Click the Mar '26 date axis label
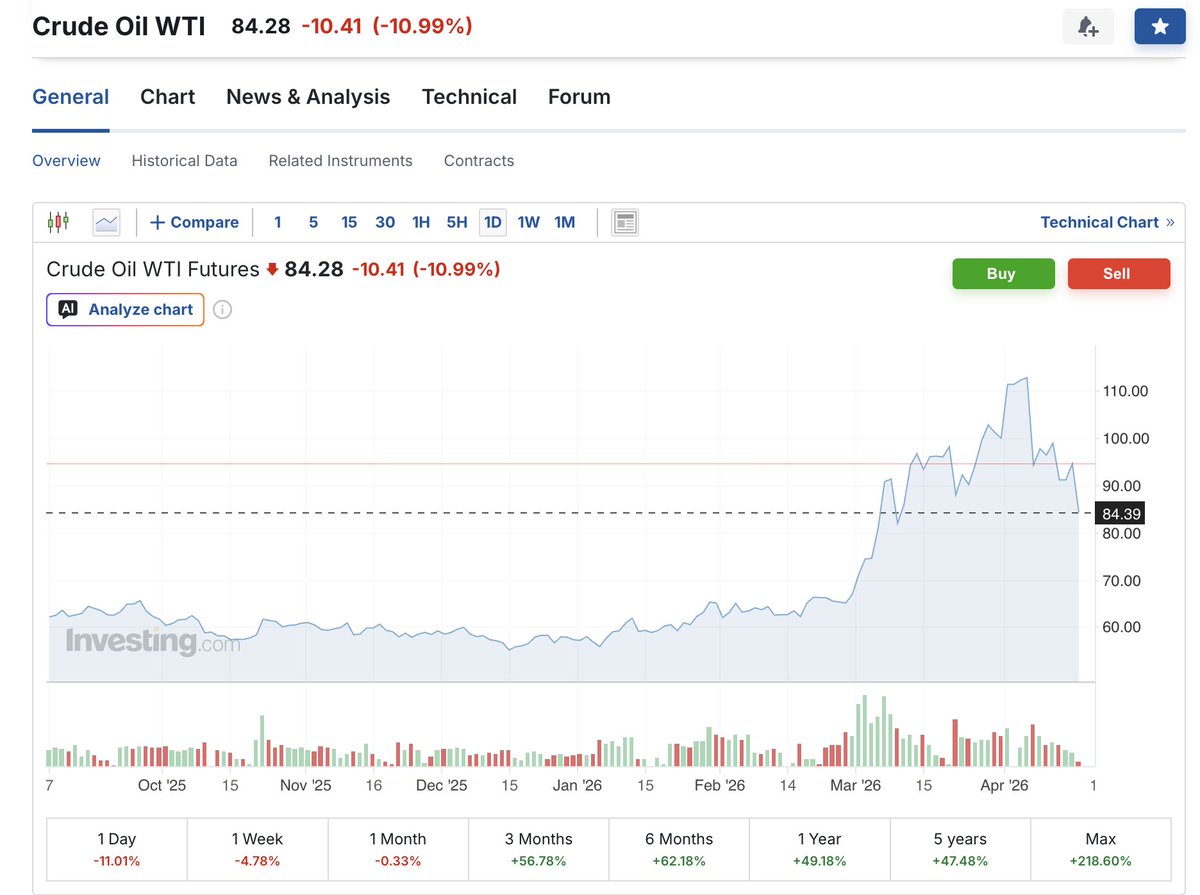Image resolution: width=1200 pixels, height=895 pixels. click(x=856, y=785)
